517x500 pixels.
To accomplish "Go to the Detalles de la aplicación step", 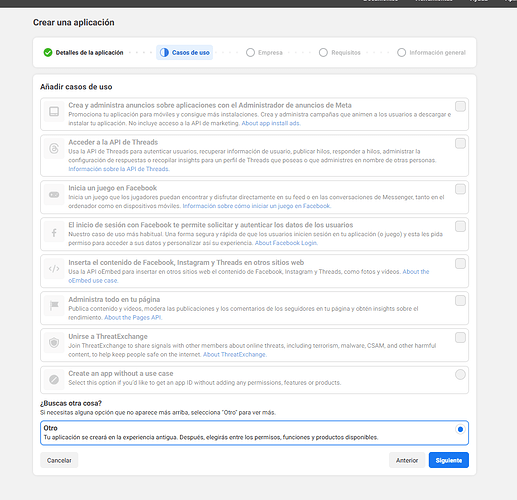I will 83,53.
